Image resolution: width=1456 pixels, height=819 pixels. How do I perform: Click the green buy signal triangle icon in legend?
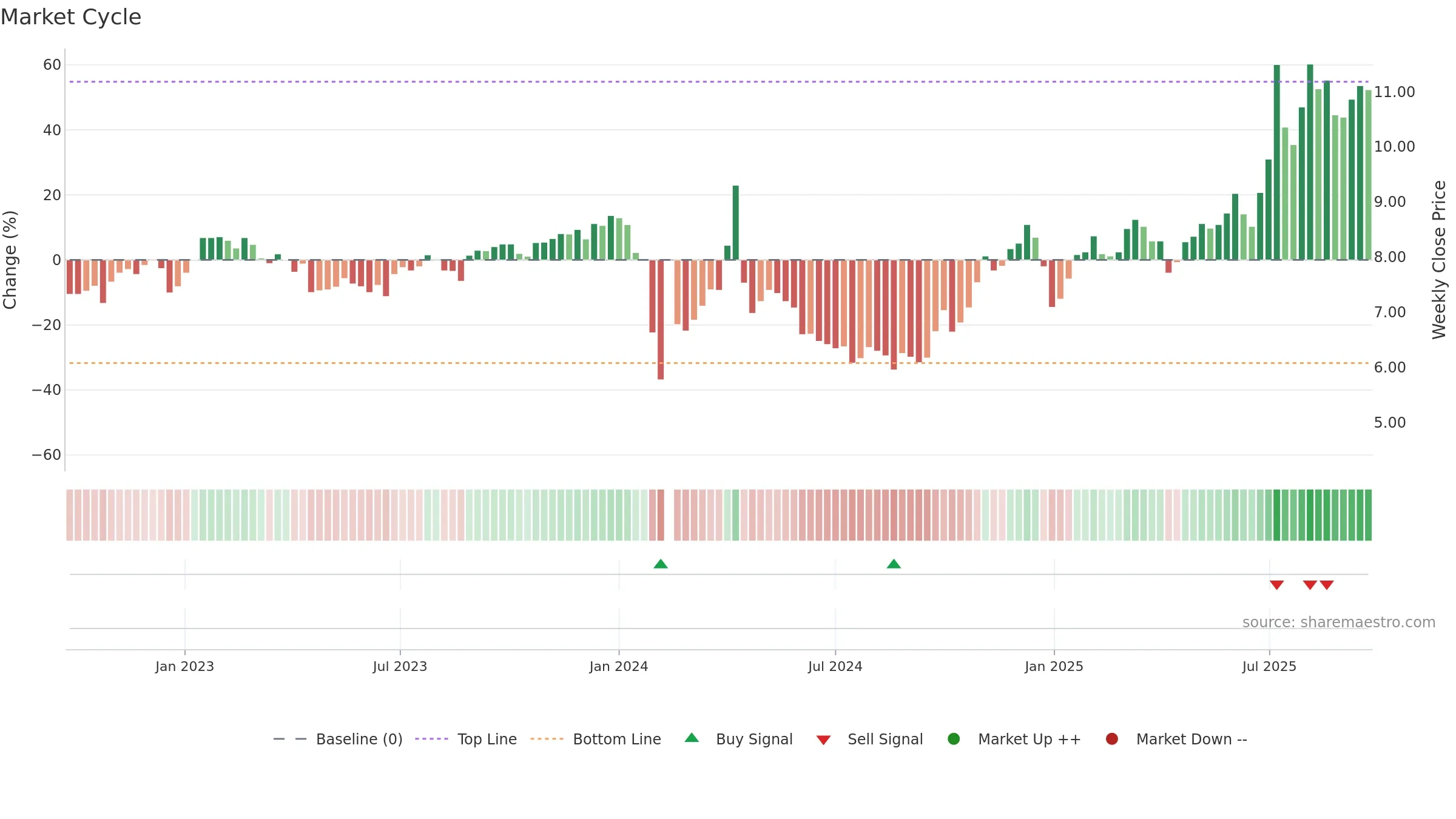(692, 738)
